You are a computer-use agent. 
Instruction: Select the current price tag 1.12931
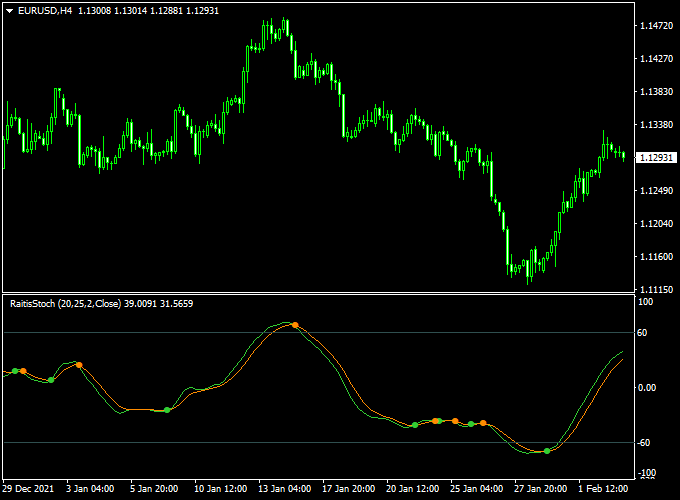656,157
